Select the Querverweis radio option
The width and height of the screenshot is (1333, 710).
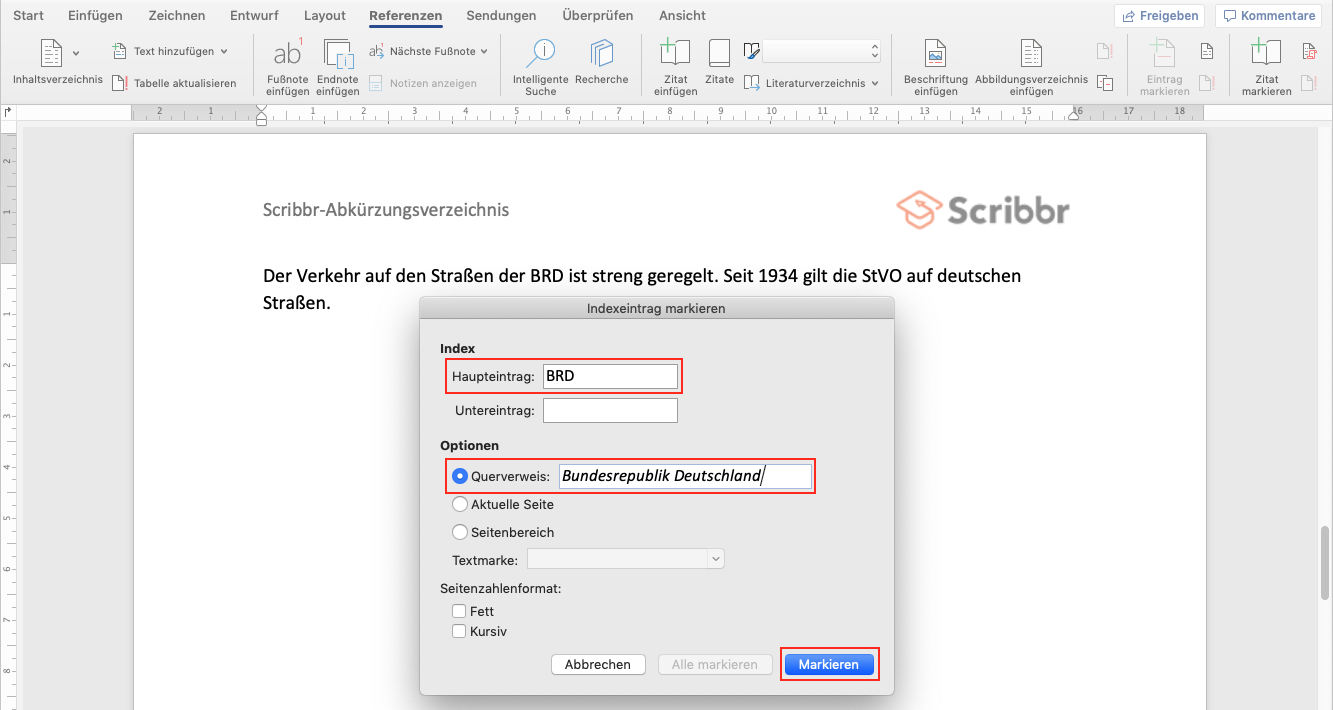[x=460, y=477]
